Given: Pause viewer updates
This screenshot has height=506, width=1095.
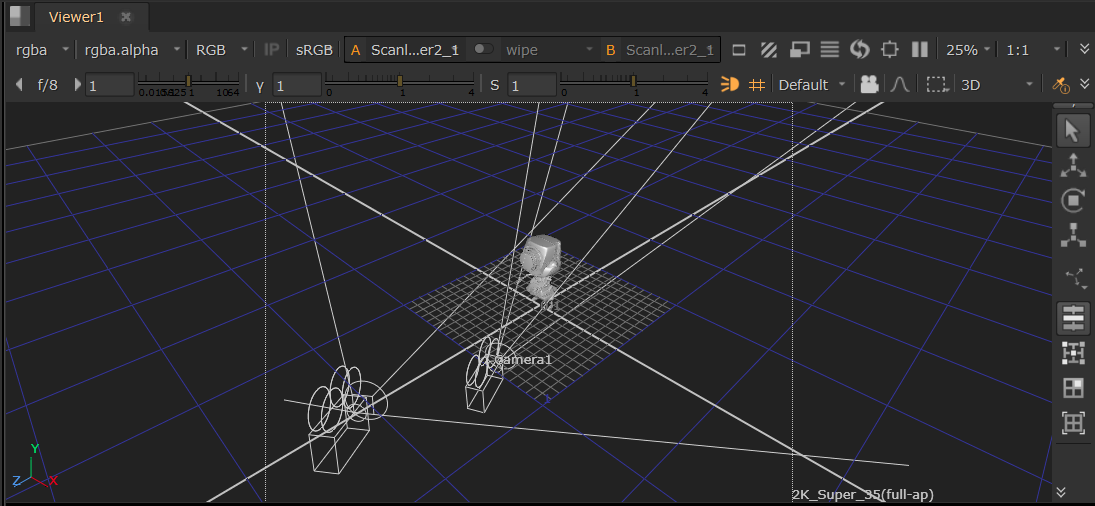Looking at the screenshot, I should click(920, 49).
